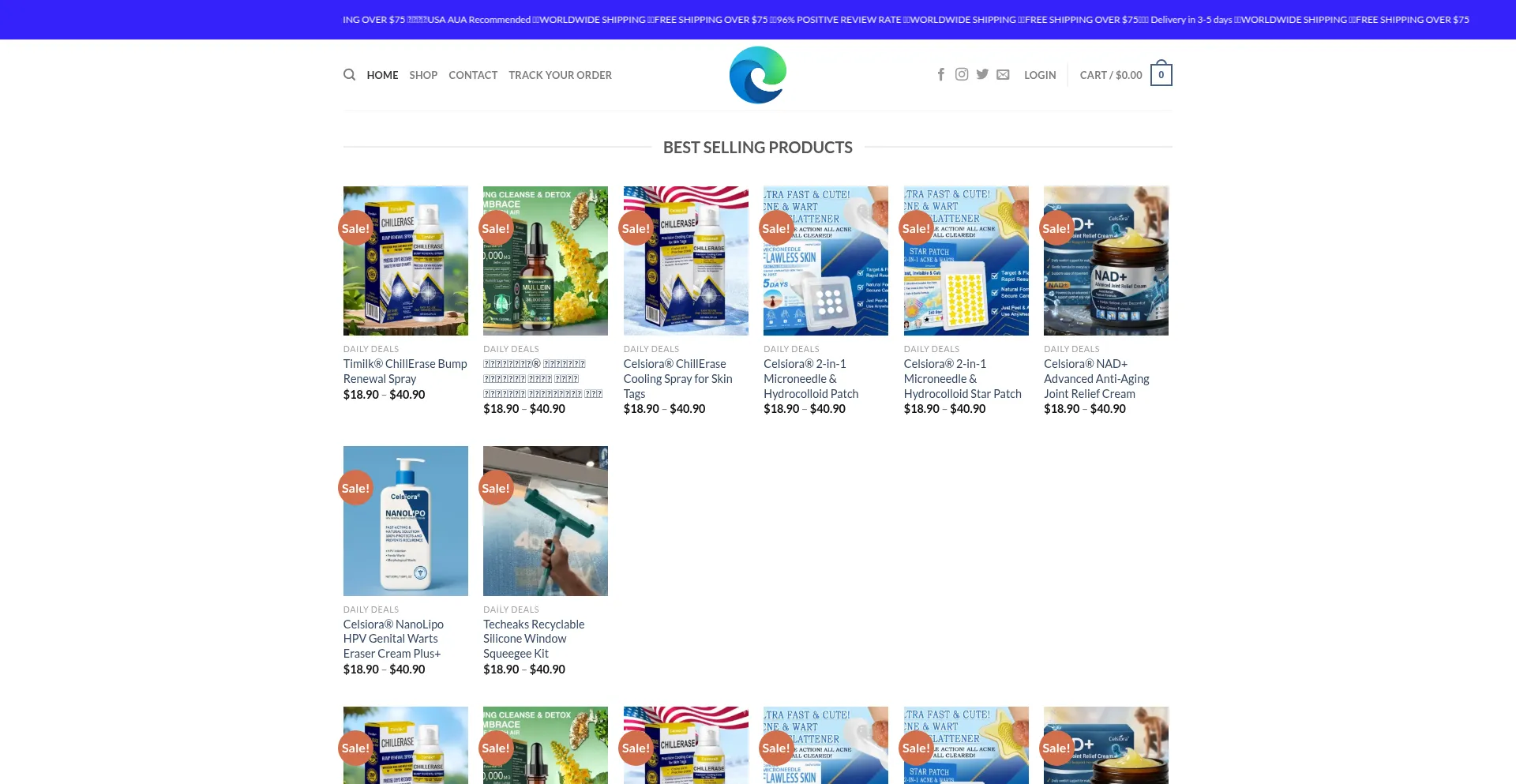Screen dimensions: 1516x784
Task: Click Sale! badge on NanoLipo bottle
Action: [355, 488]
